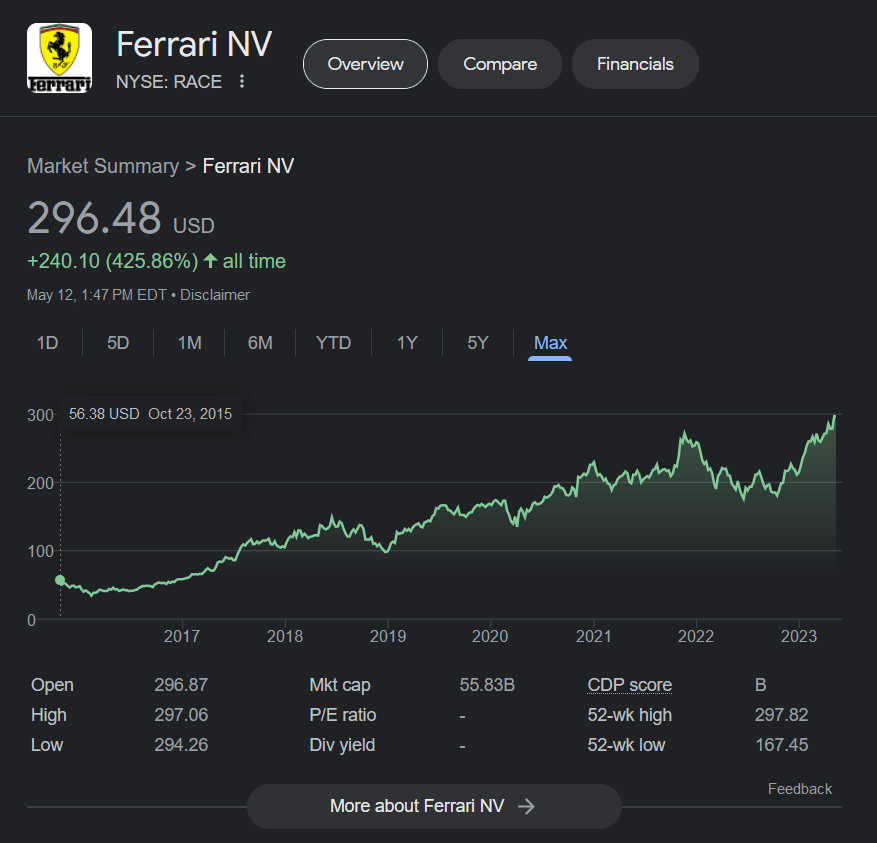Select the Overview tab
877x843 pixels.
pos(365,64)
